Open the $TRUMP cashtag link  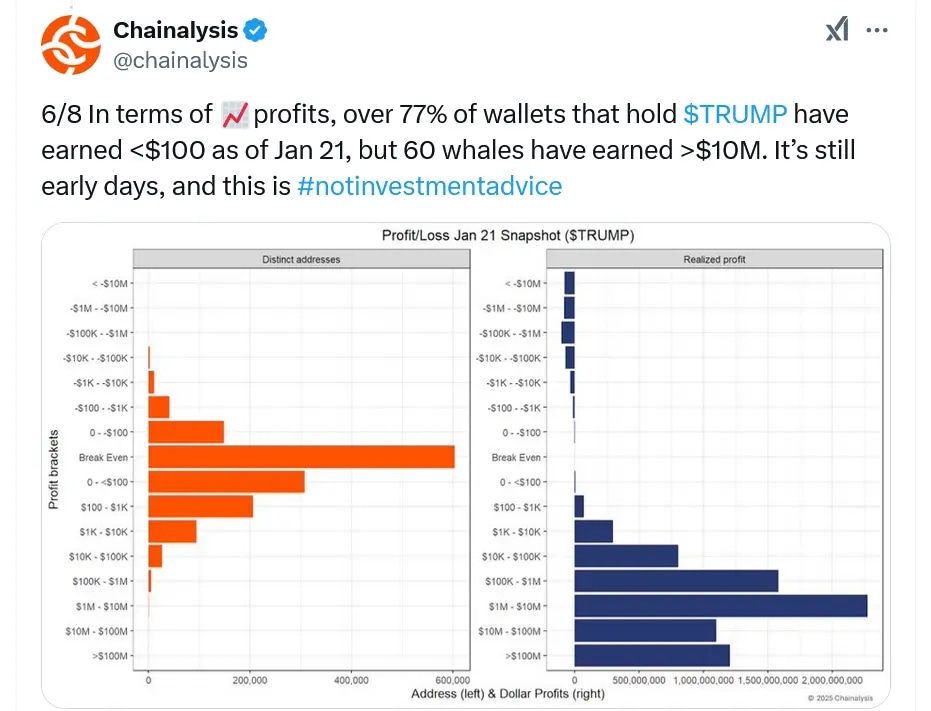click(x=736, y=113)
